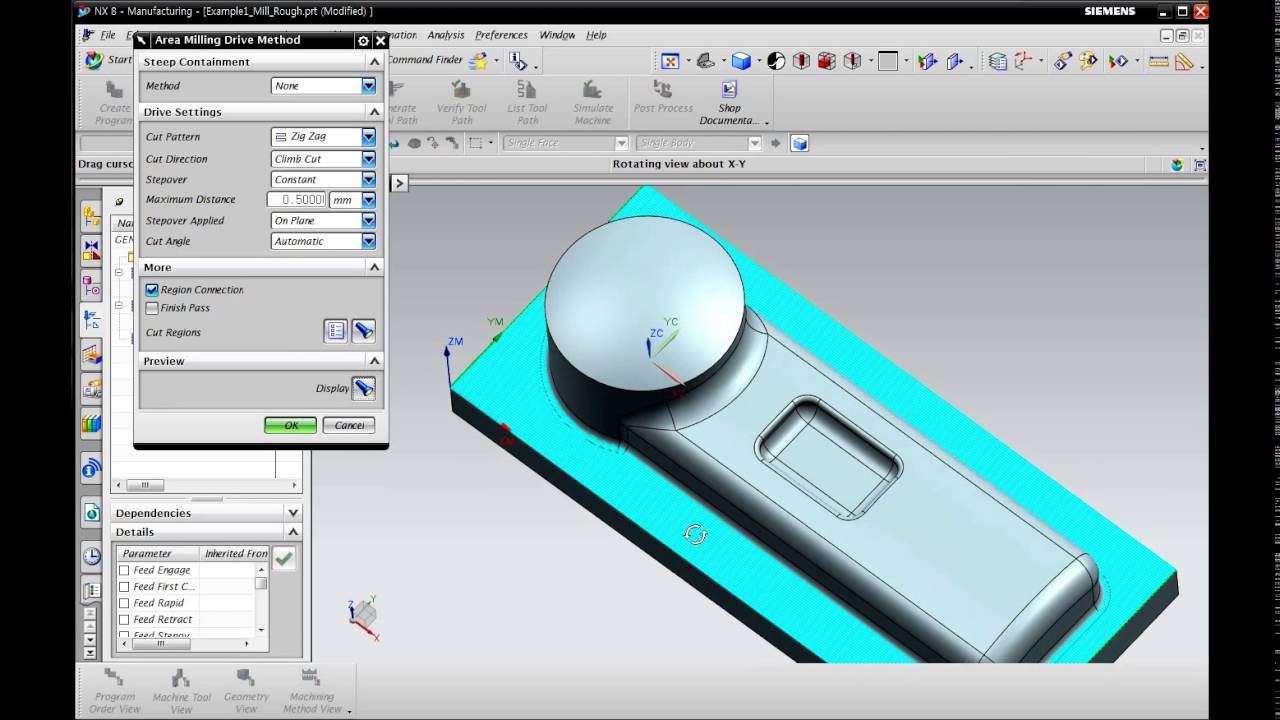
Task: Click OK in Area Milling dialog
Action: 291,425
